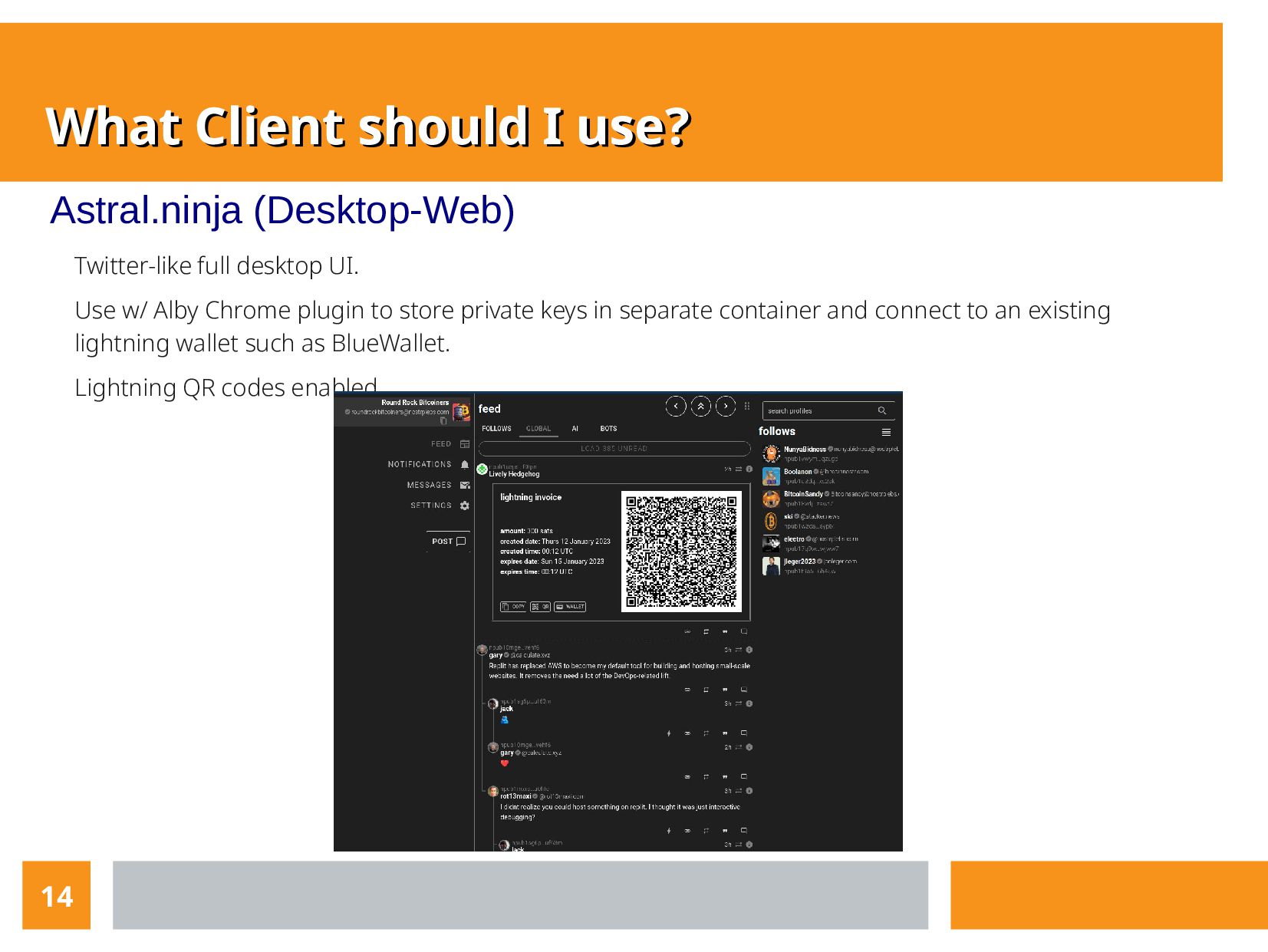The image size is (1268, 952).
Task: Click the lightning invoice QR code
Action: pos(681,552)
